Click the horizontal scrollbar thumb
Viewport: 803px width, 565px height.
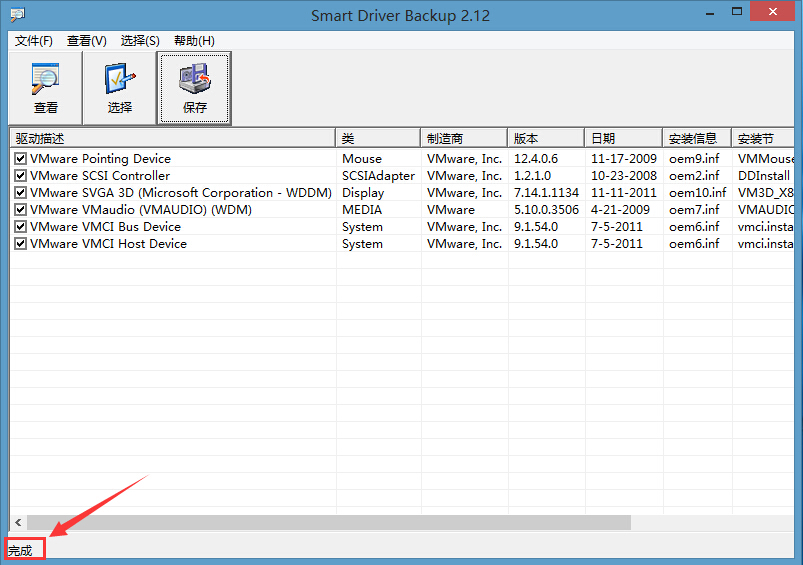(x=329, y=522)
